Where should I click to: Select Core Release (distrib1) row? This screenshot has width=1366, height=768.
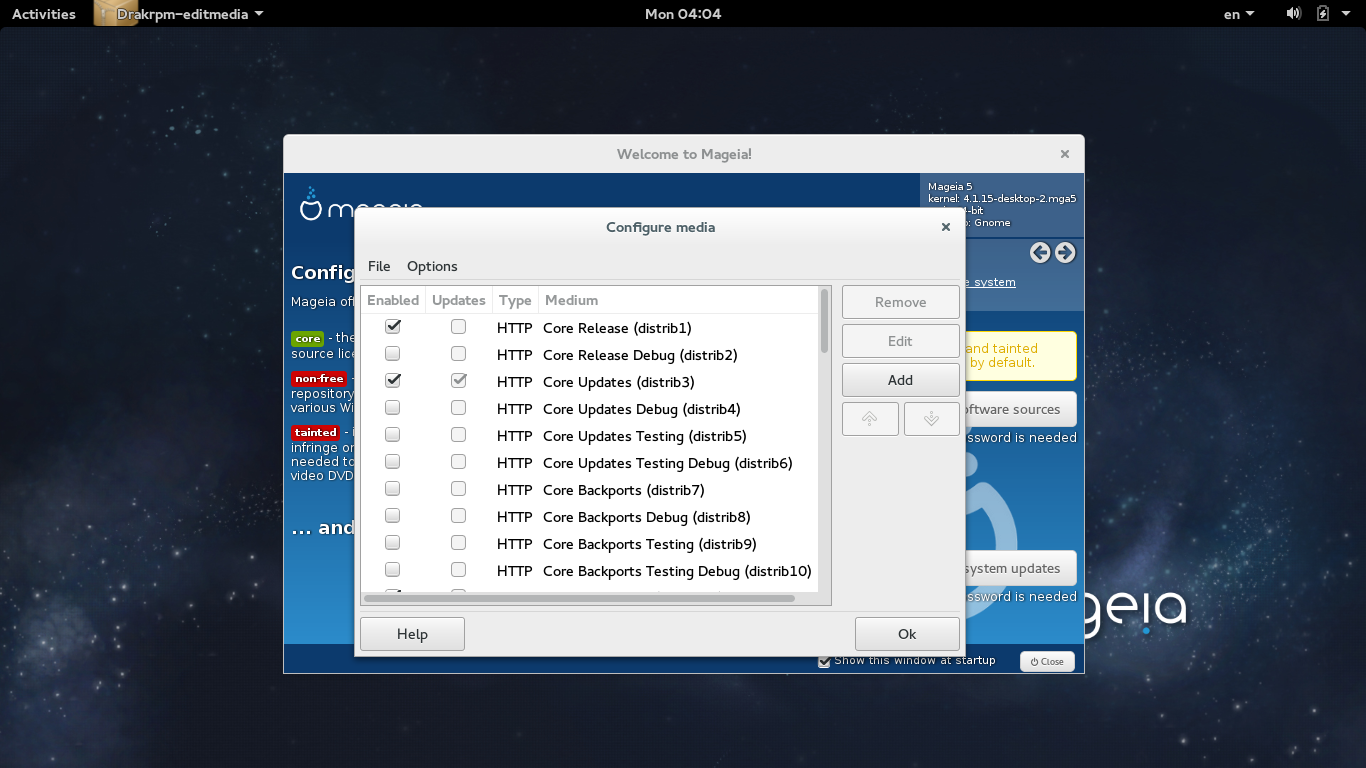pyautogui.click(x=589, y=327)
